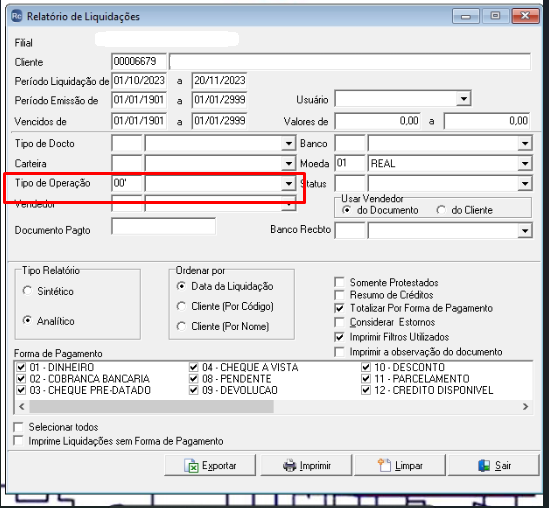
Task: Click the Imprimir printer icon
Action: [290, 466]
